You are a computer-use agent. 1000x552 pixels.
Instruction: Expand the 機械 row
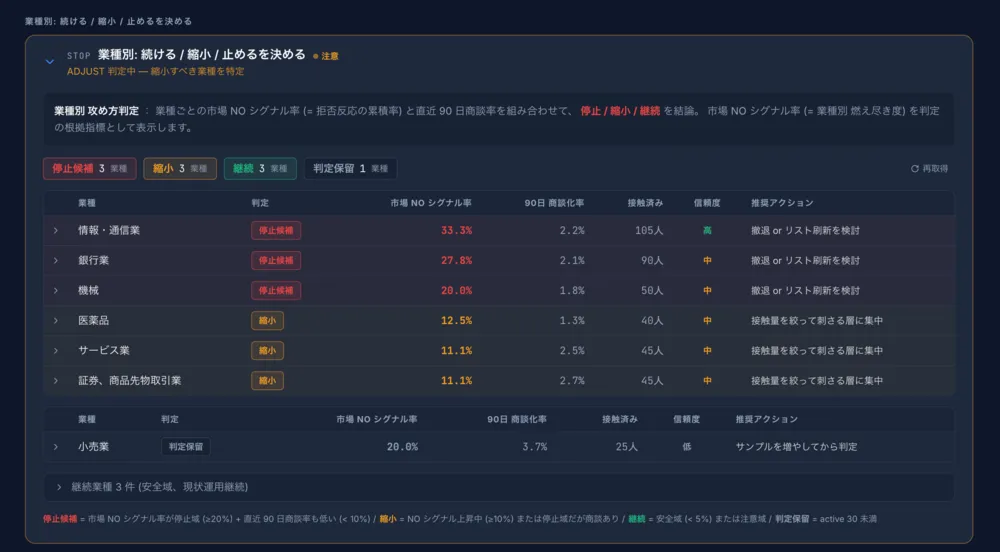55,291
